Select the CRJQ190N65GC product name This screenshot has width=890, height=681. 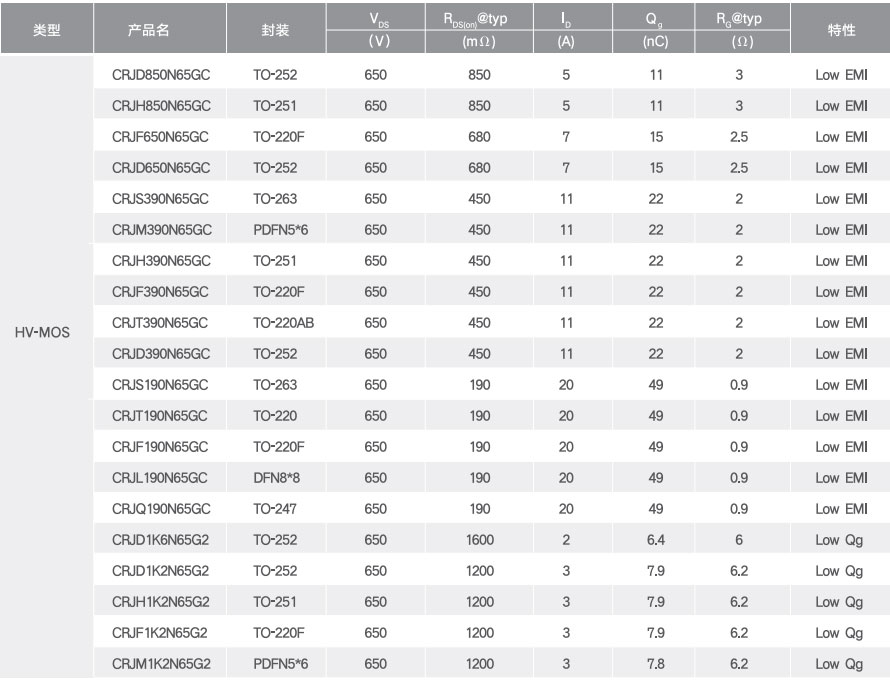(161, 509)
